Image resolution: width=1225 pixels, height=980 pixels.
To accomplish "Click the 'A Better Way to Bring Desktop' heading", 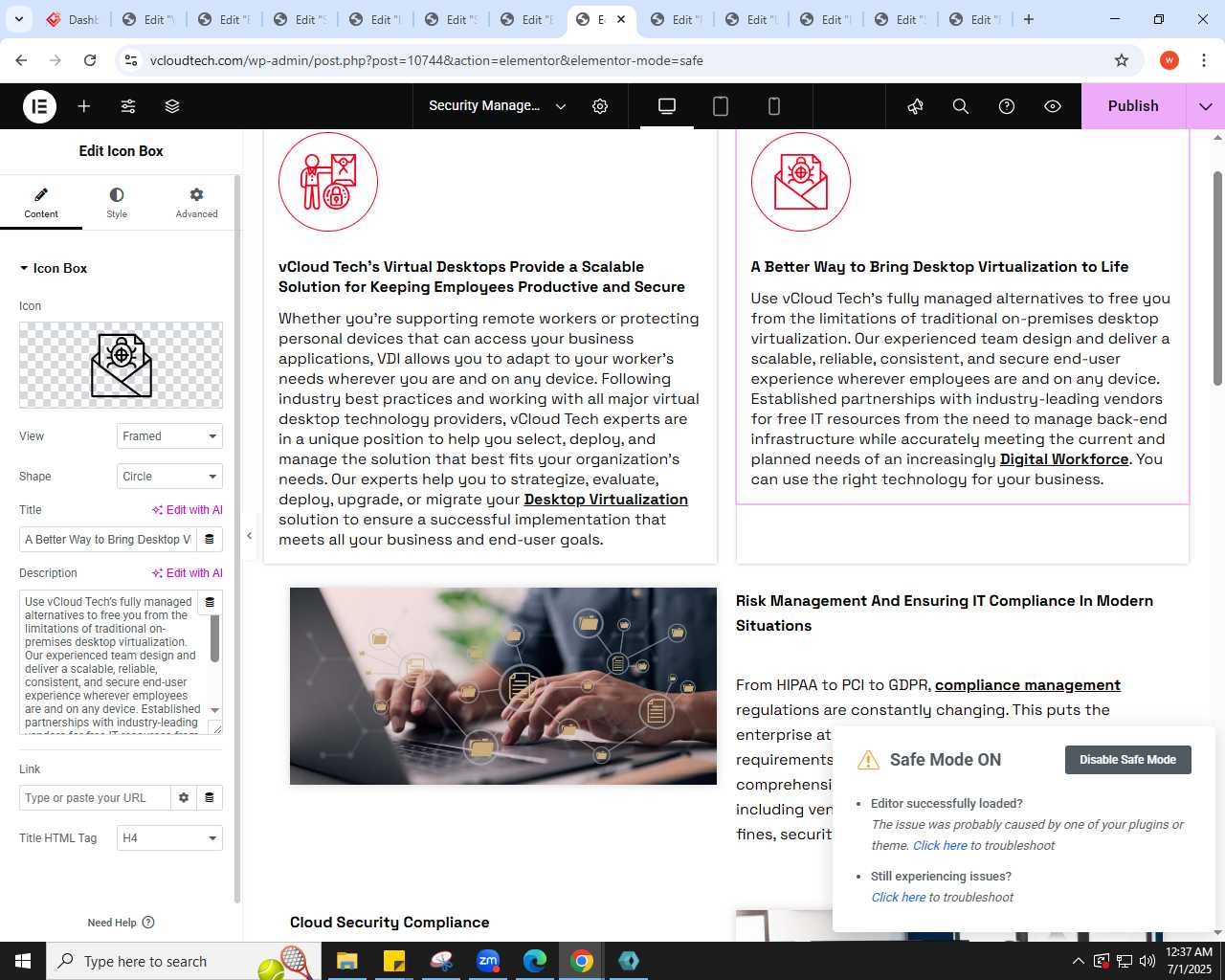I will (x=940, y=267).
